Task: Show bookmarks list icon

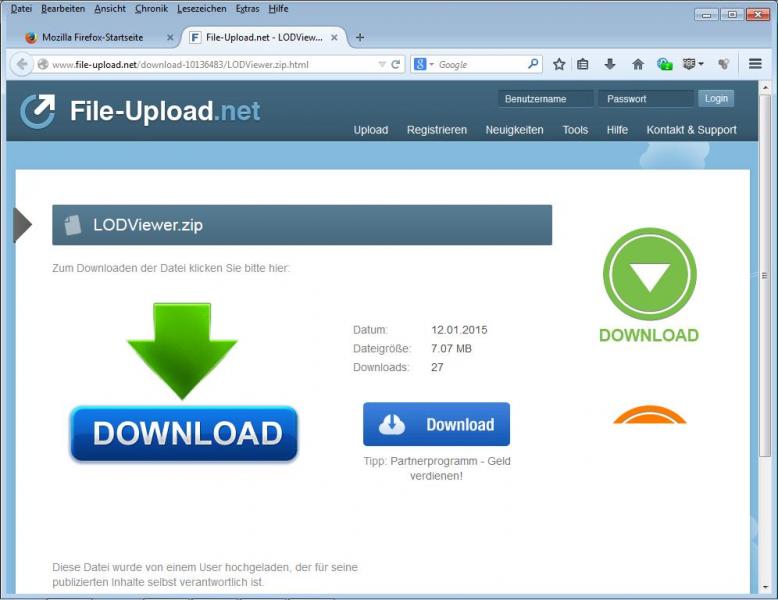Action: pyautogui.click(x=583, y=64)
